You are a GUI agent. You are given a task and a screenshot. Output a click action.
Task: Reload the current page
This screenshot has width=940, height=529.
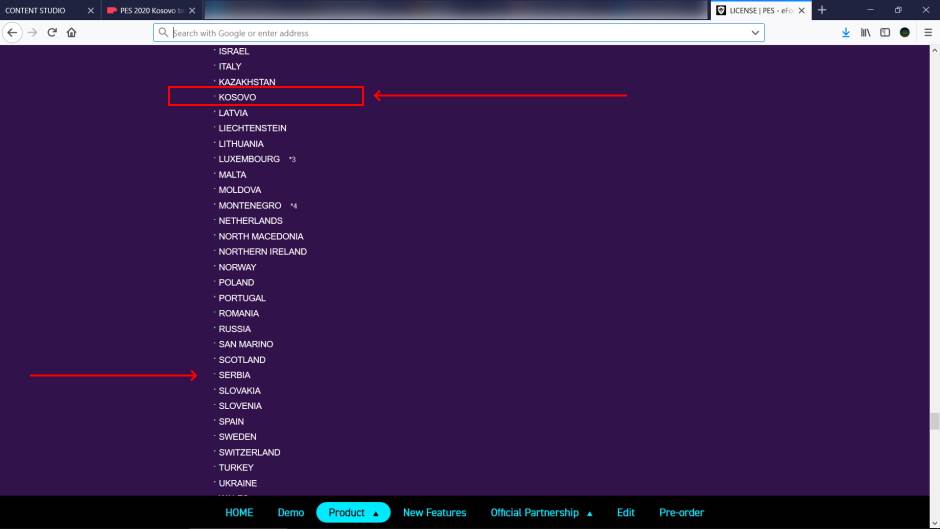tap(52, 32)
